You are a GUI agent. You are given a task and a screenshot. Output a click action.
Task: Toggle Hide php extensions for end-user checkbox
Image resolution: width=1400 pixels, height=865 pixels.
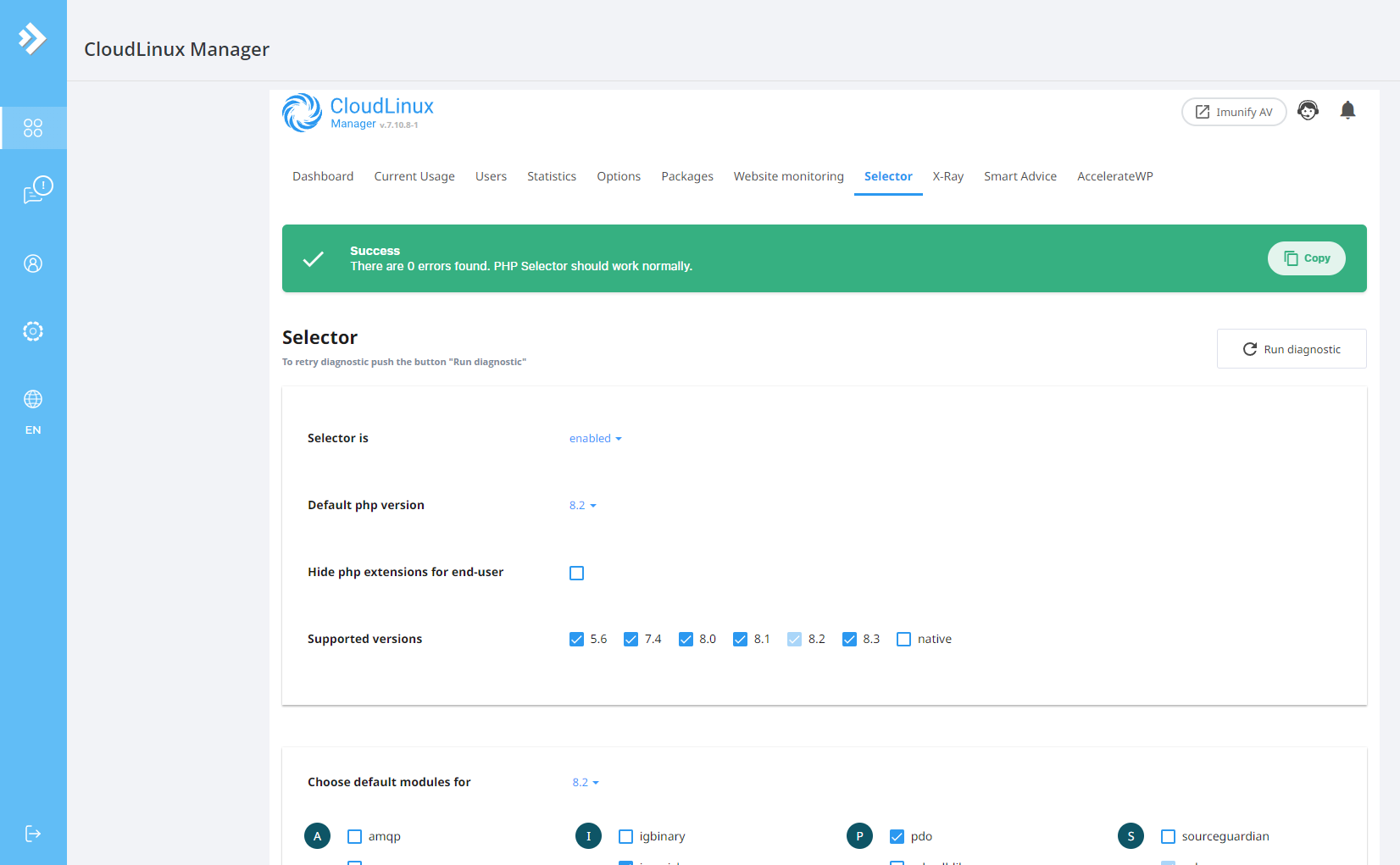click(577, 573)
